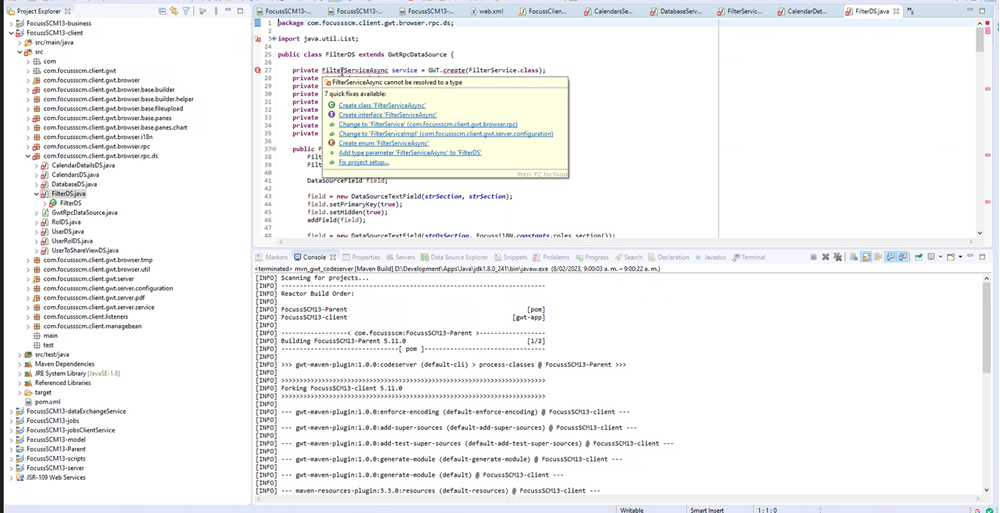Choose Change to 'FilterServiceImpl' quick fix
This screenshot has width=1000, height=513.
click(446, 134)
